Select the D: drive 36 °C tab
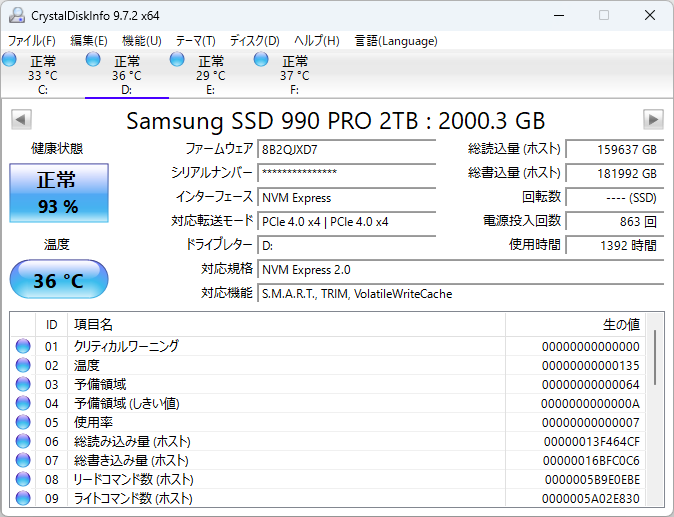 point(127,74)
